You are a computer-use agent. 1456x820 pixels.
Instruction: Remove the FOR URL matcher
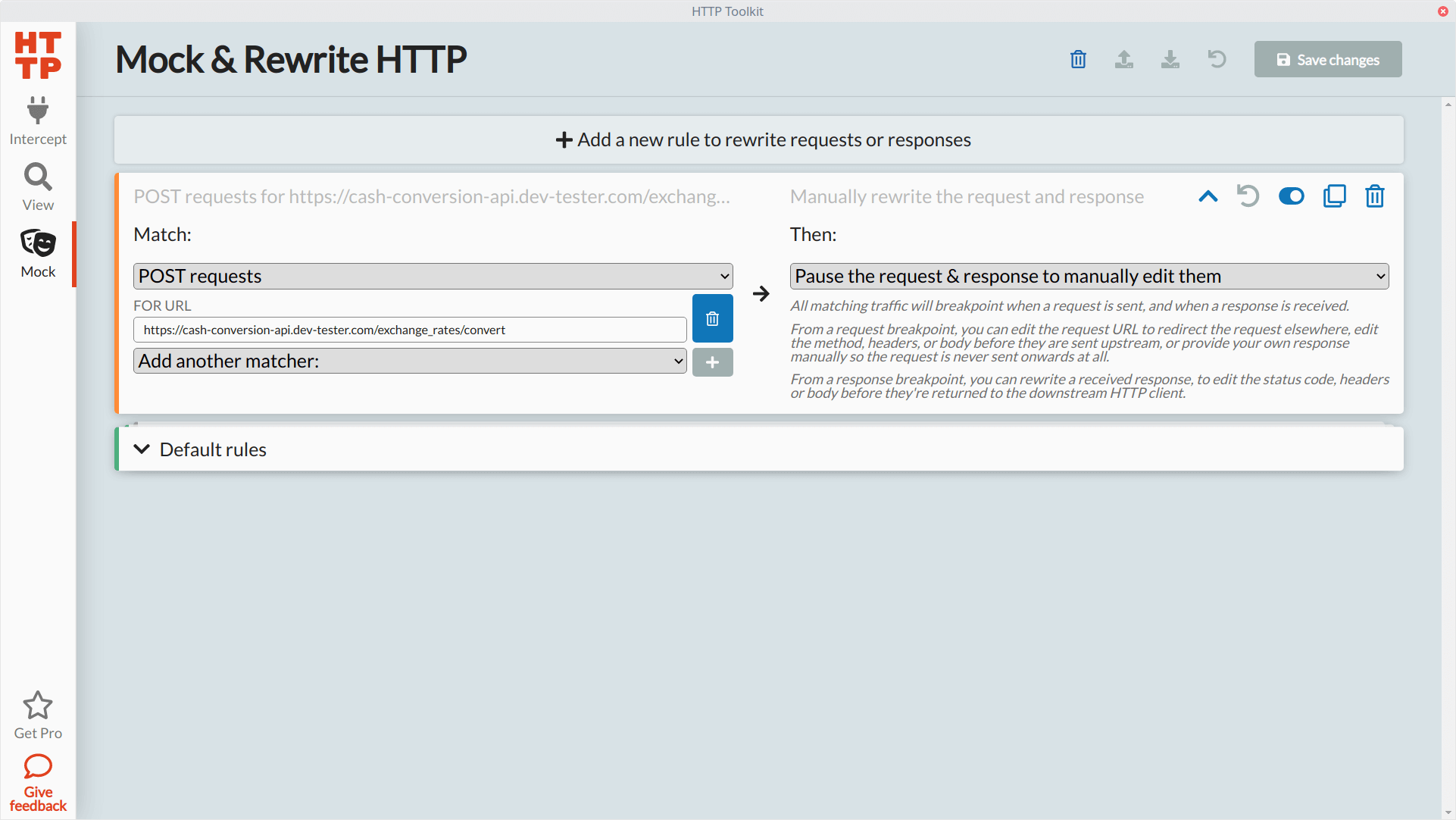712,318
